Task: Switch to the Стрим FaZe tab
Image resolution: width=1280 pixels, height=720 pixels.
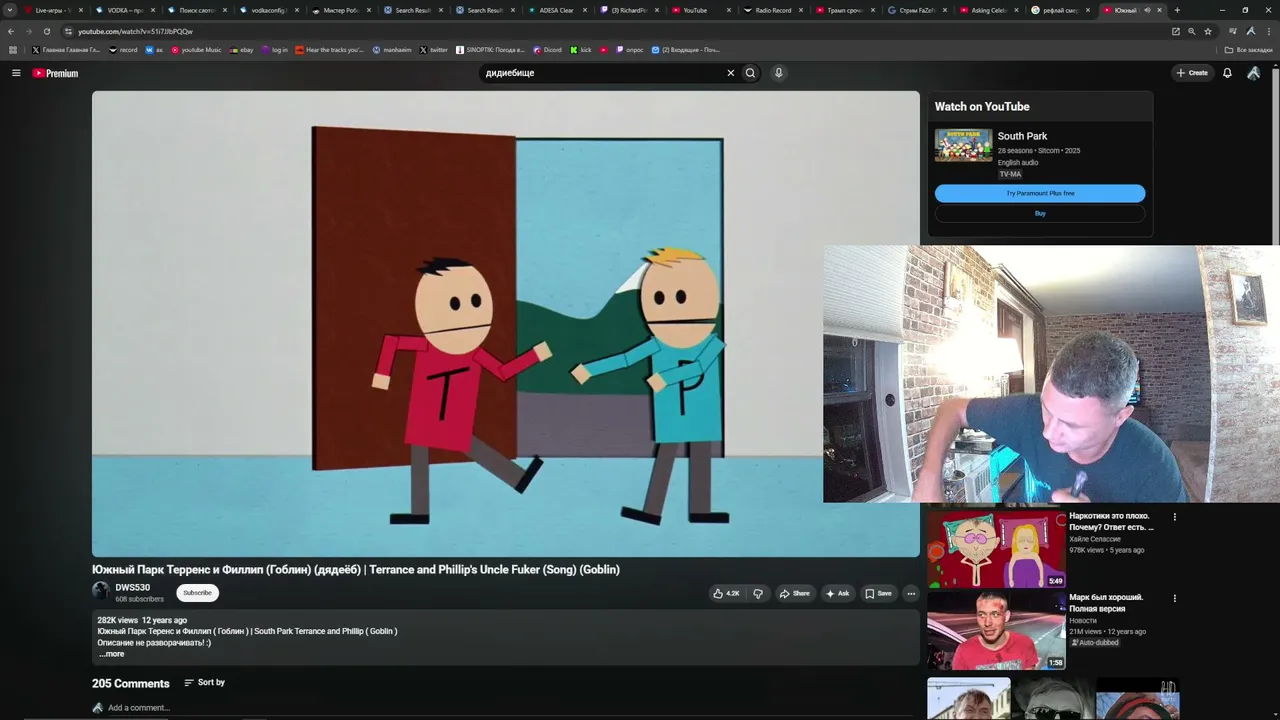Action: coord(916,10)
